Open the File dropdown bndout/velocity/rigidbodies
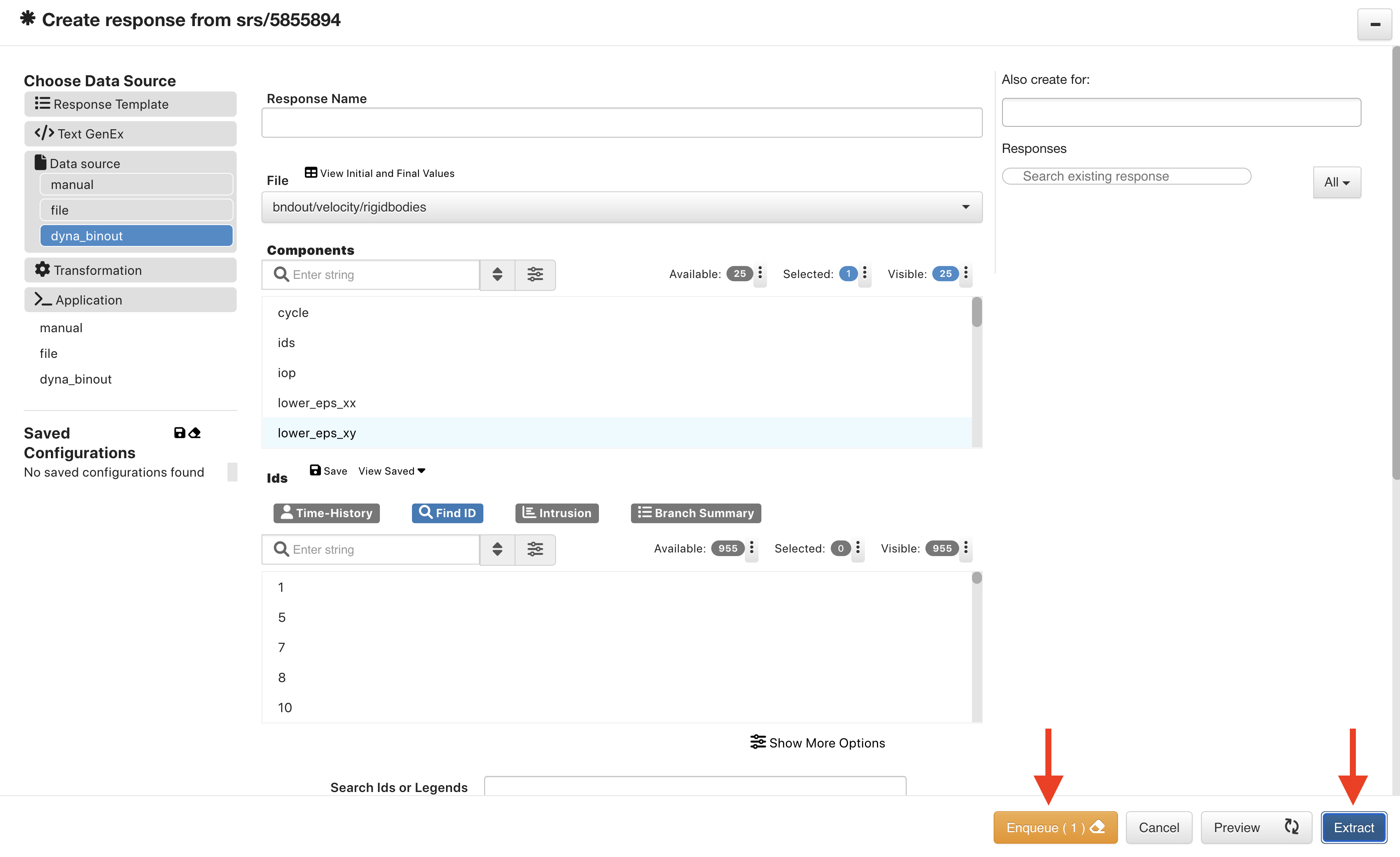Viewport: 1400px width, 857px height. point(622,207)
